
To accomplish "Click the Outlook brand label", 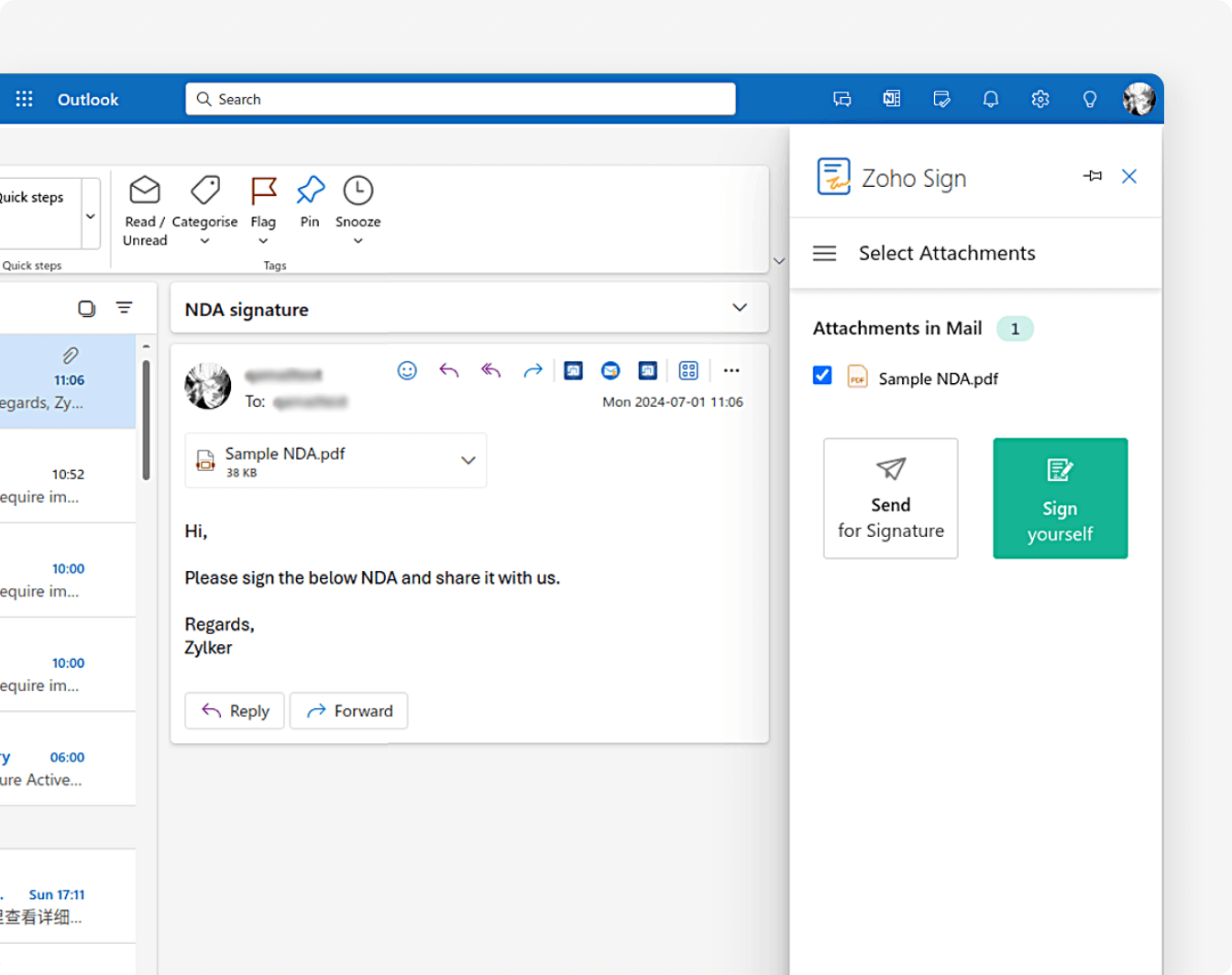I will click(88, 99).
